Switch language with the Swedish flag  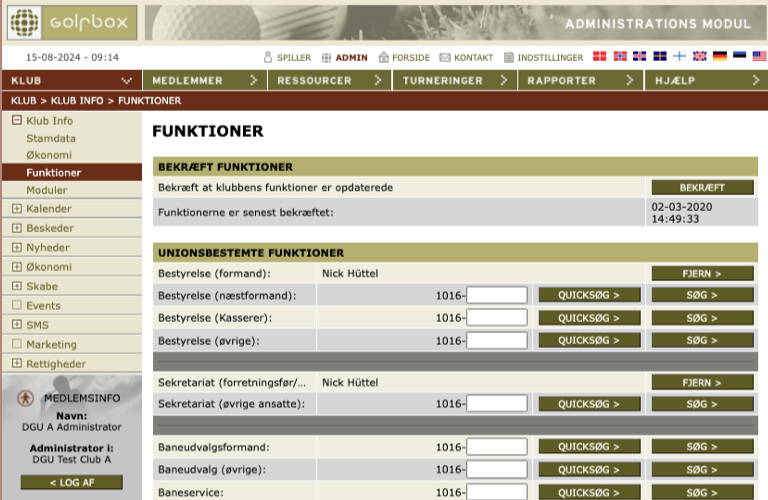click(660, 56)
